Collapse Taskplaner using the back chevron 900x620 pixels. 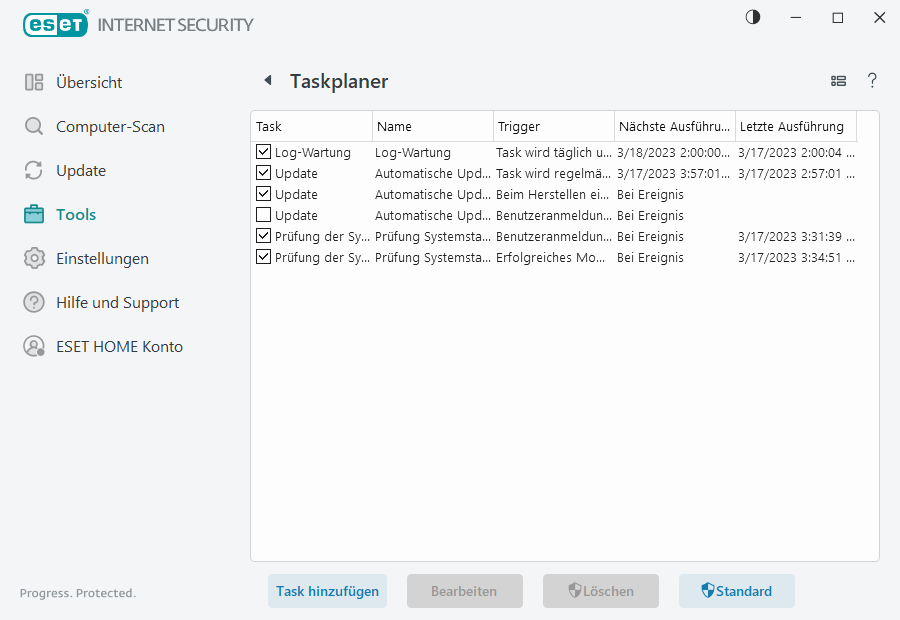267,80
